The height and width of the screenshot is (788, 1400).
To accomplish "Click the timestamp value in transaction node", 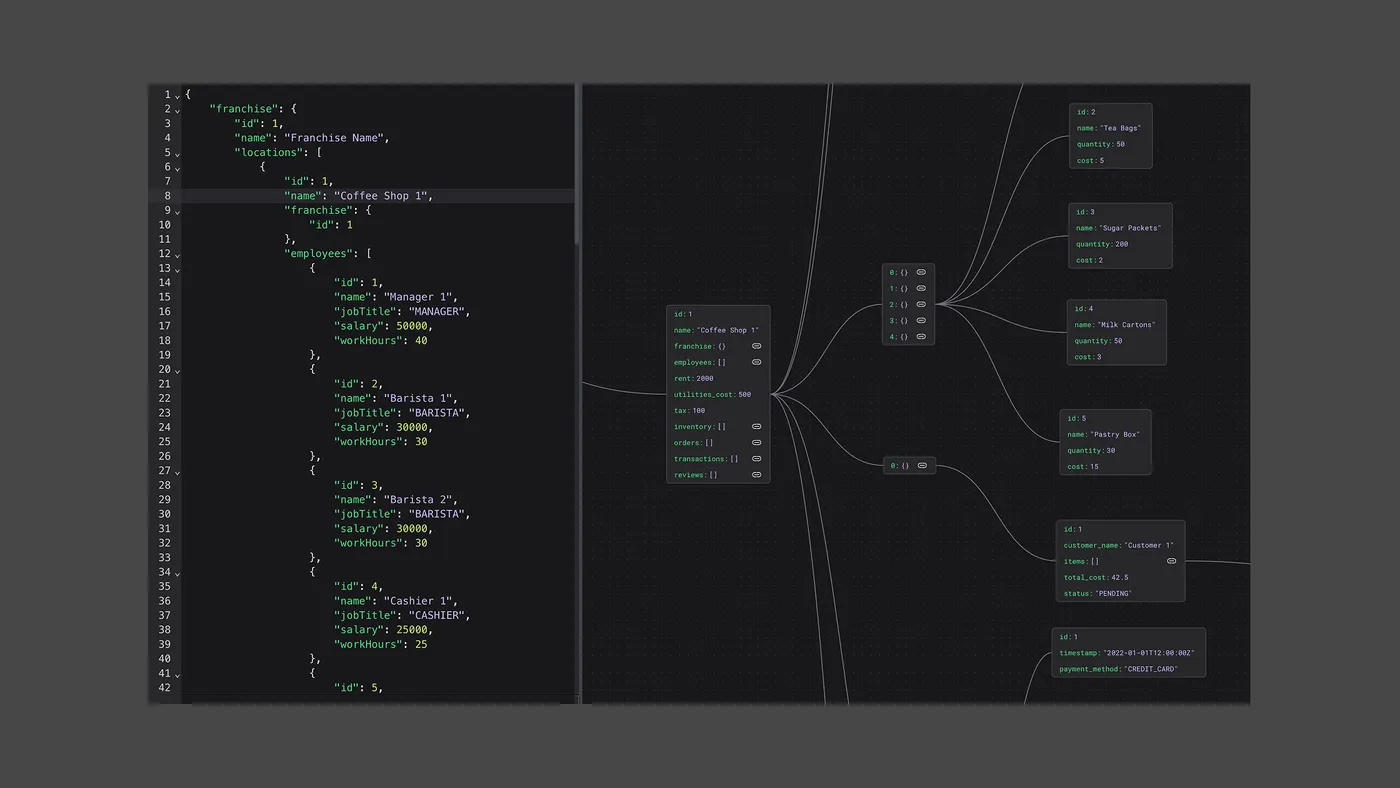I will click(1149, 653).
